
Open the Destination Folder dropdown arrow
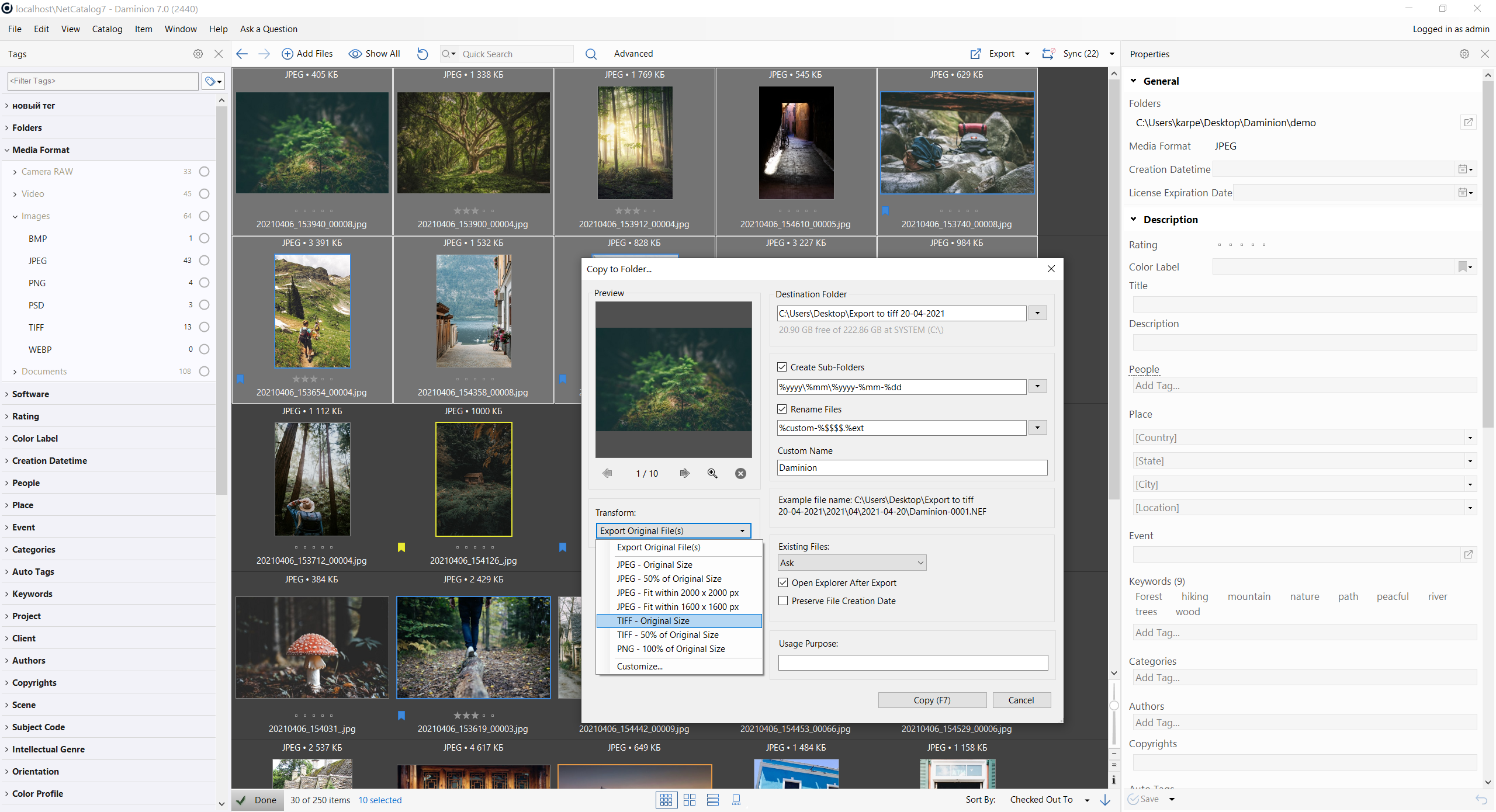point(1037,313)
